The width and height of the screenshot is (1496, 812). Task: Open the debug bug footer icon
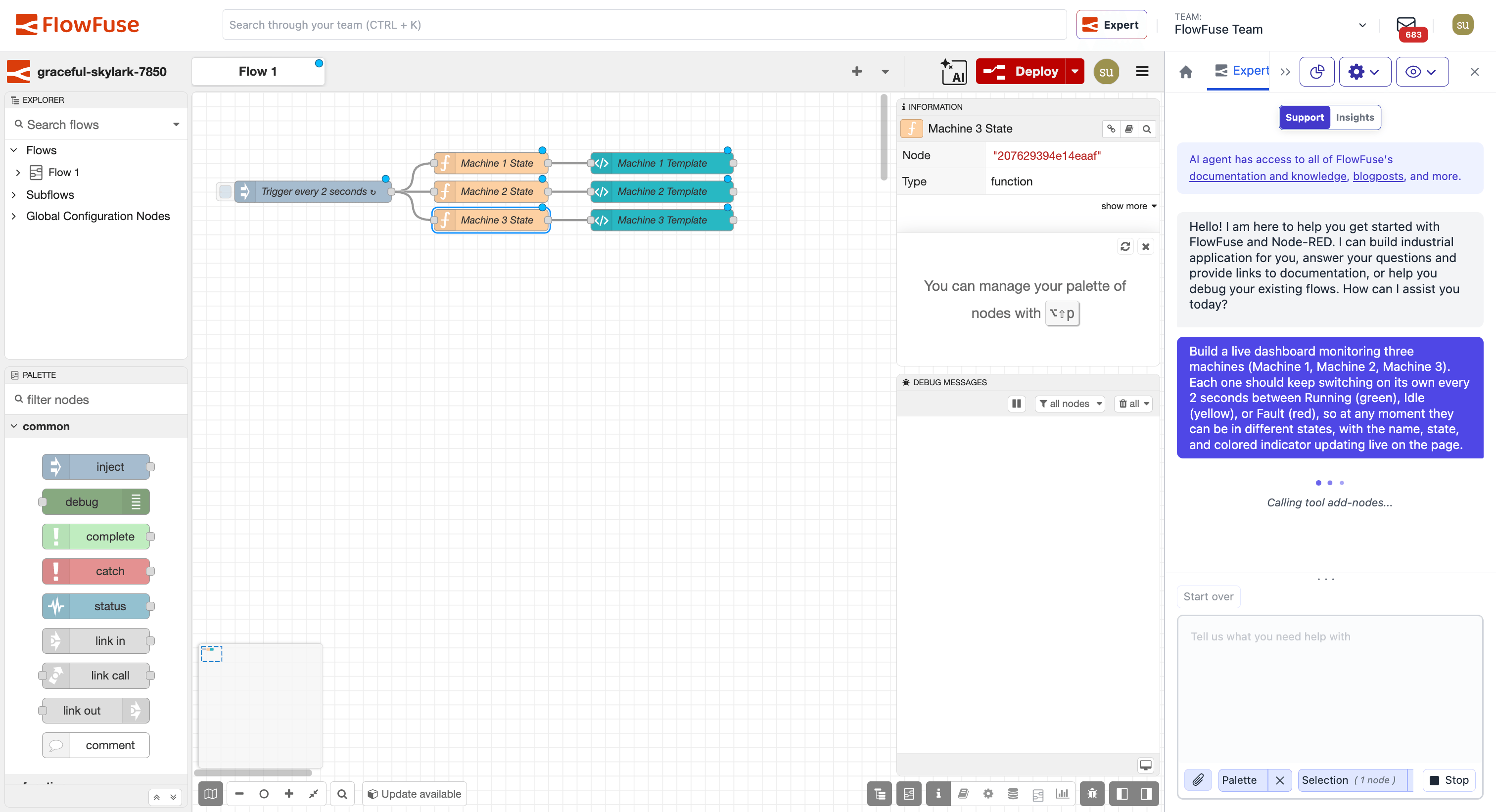tap(1092, 793)
